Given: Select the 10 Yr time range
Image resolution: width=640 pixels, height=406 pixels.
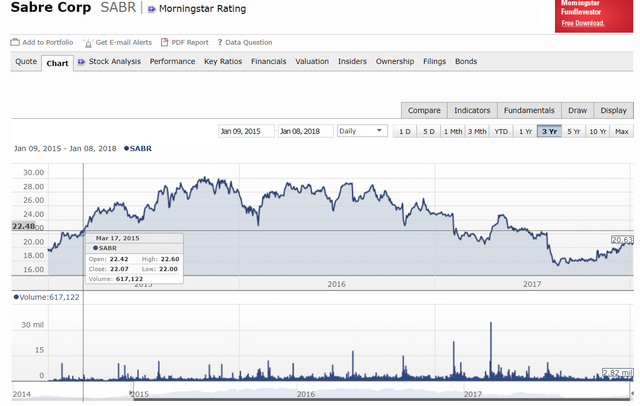Looking at the screenshot, I should (598, 131).
